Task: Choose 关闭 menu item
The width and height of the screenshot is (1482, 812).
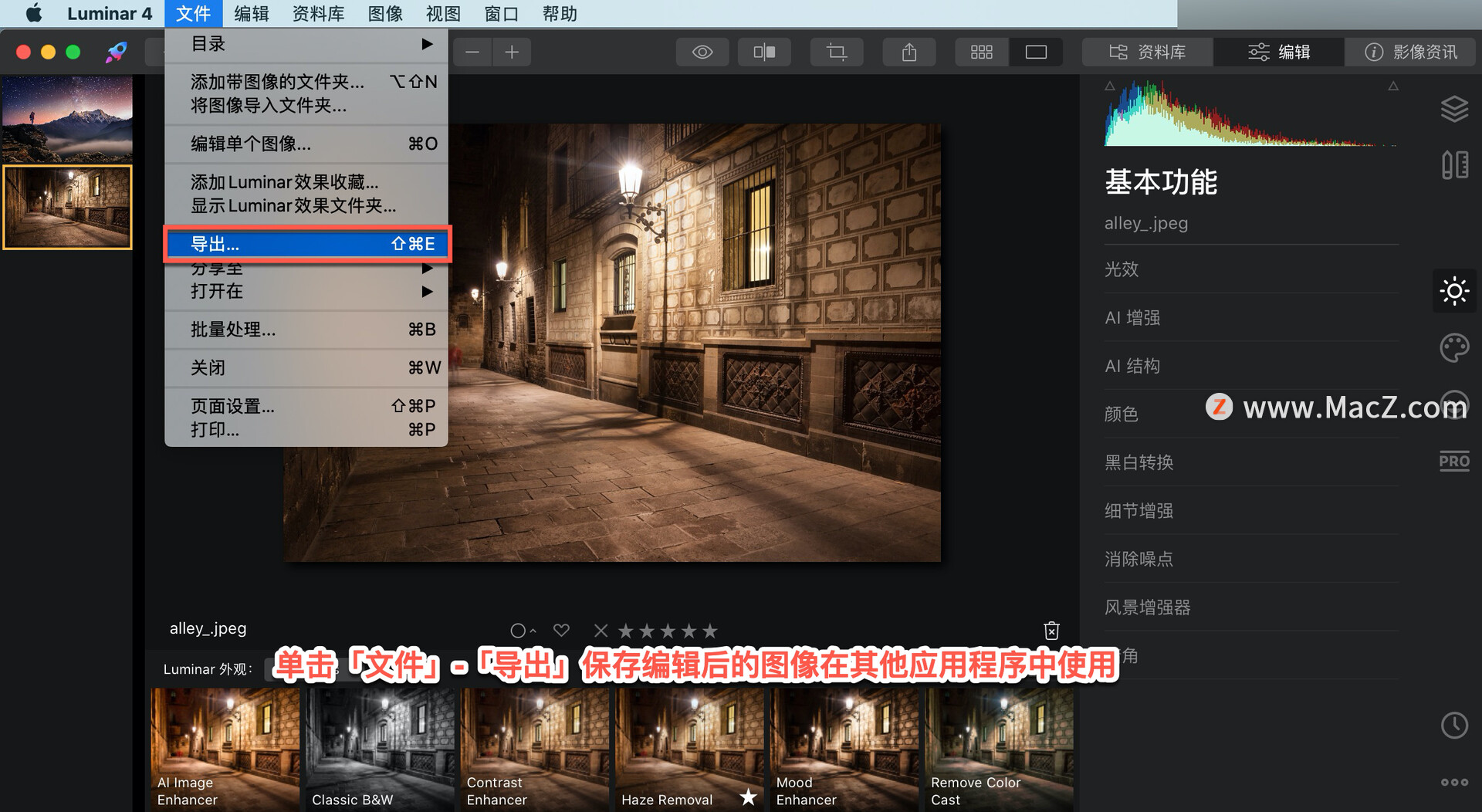Action: (x=306, y=367)
